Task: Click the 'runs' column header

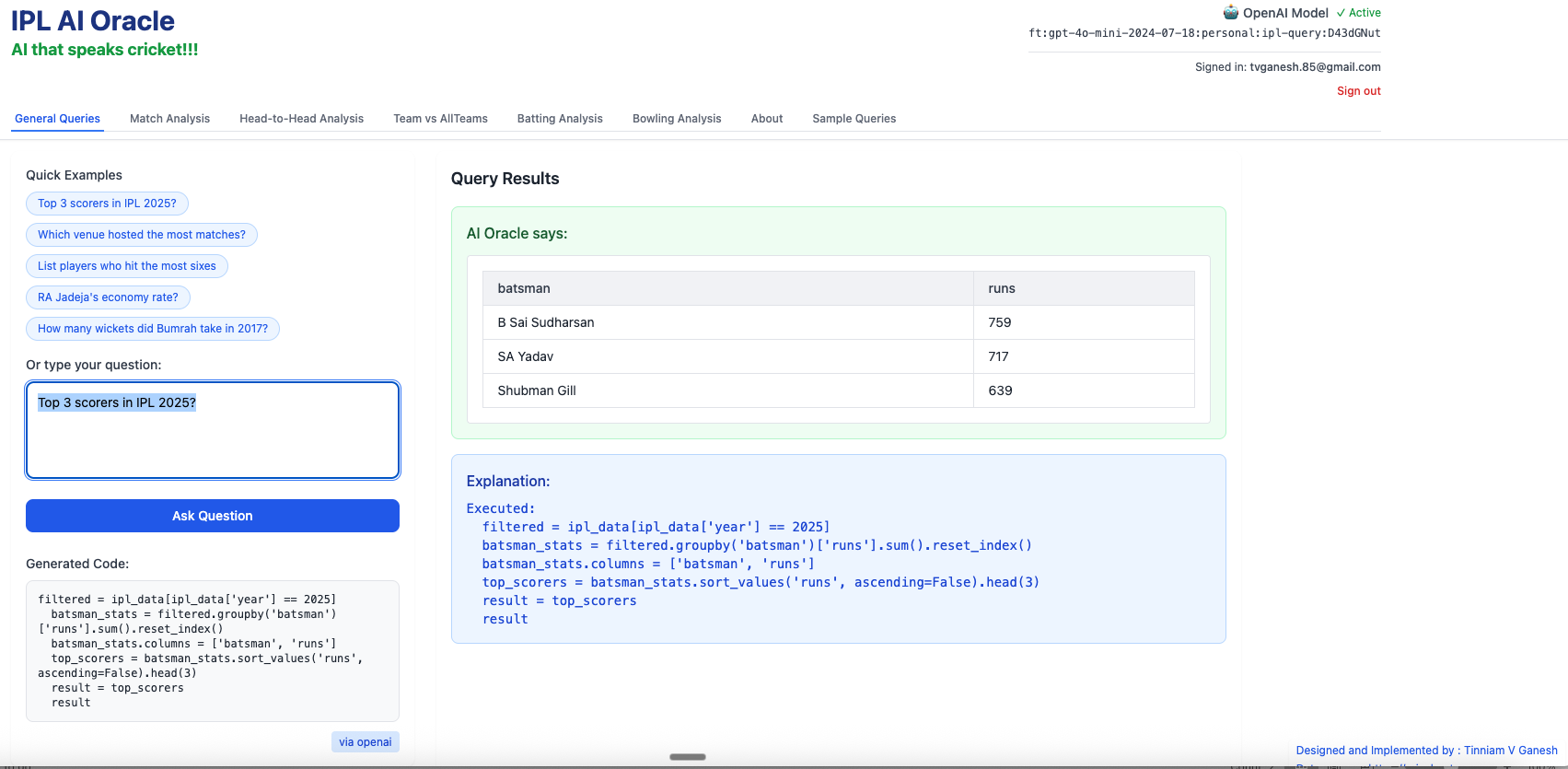Action: [1002, 288]
